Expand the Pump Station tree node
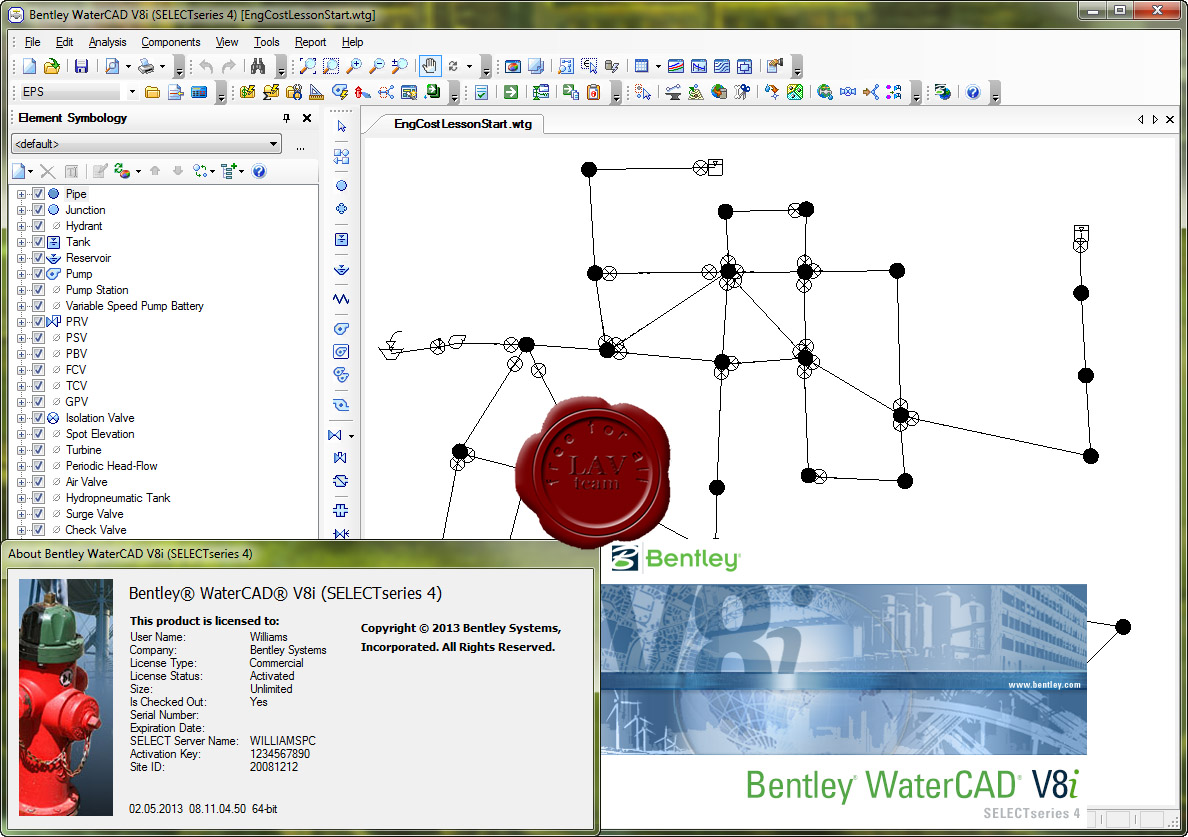Screen dimensions: 1188x837 tap(22, 290)
